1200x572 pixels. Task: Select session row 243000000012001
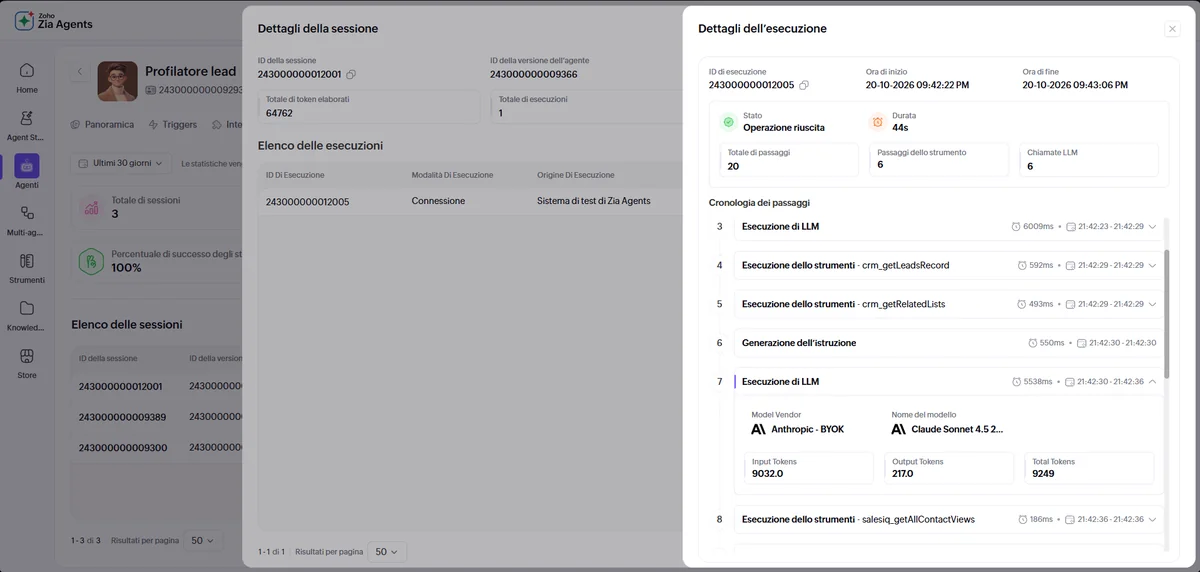tap(156, 386)
